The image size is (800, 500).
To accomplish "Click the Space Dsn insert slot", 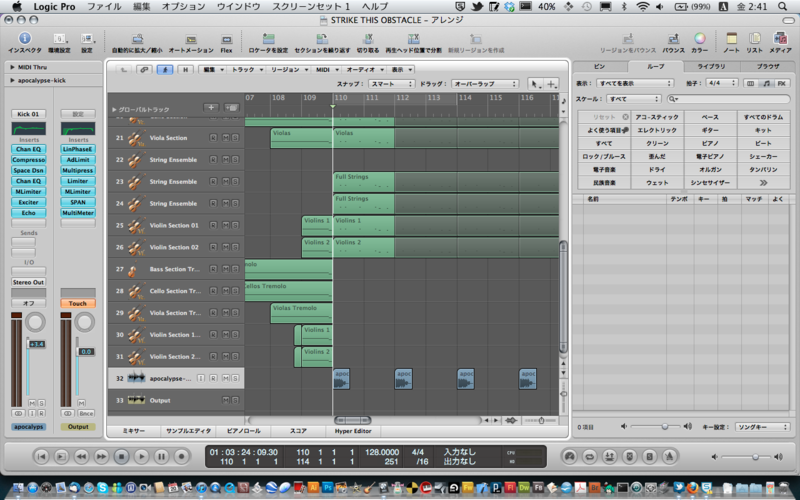I will coord(29,170).
